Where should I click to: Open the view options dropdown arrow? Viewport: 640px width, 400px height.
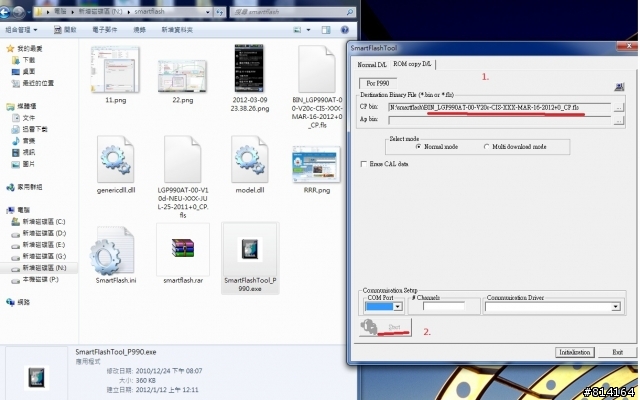coord(308,30)
